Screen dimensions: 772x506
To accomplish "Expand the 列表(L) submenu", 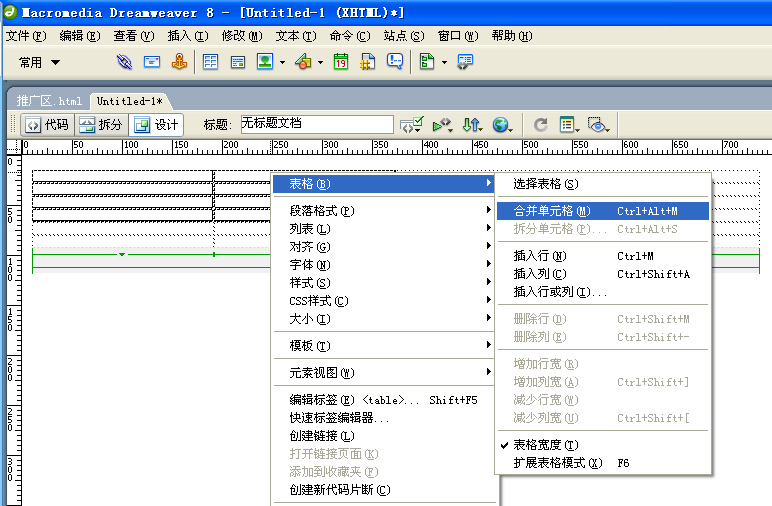I will [384, 229].
